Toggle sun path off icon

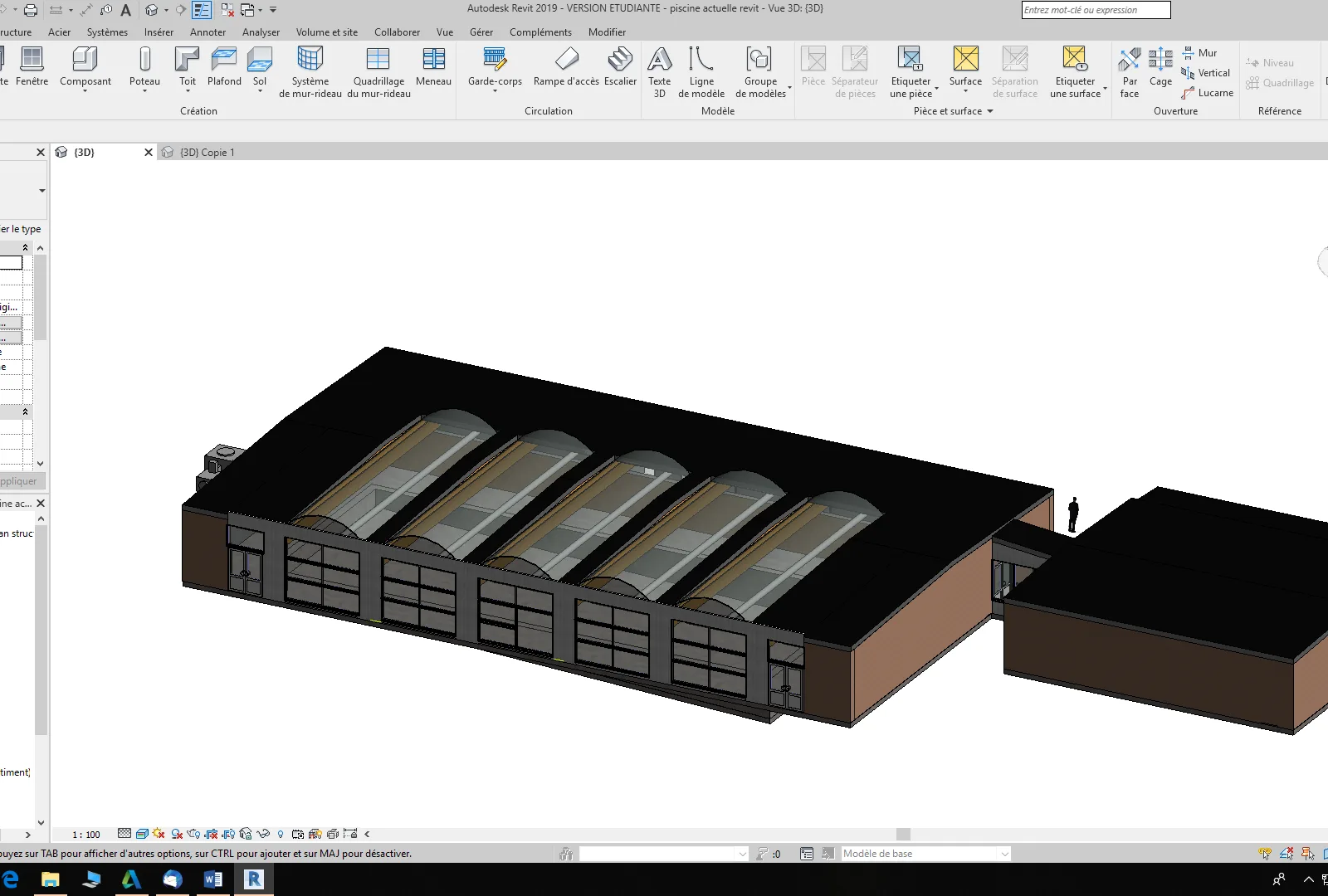click(x=159, y=834)
